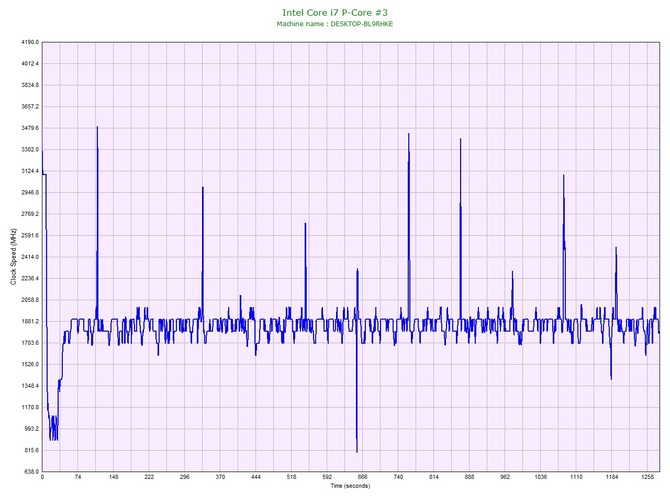
Task: Click the 3124.4 y-axis value
Action: [30, 171]
